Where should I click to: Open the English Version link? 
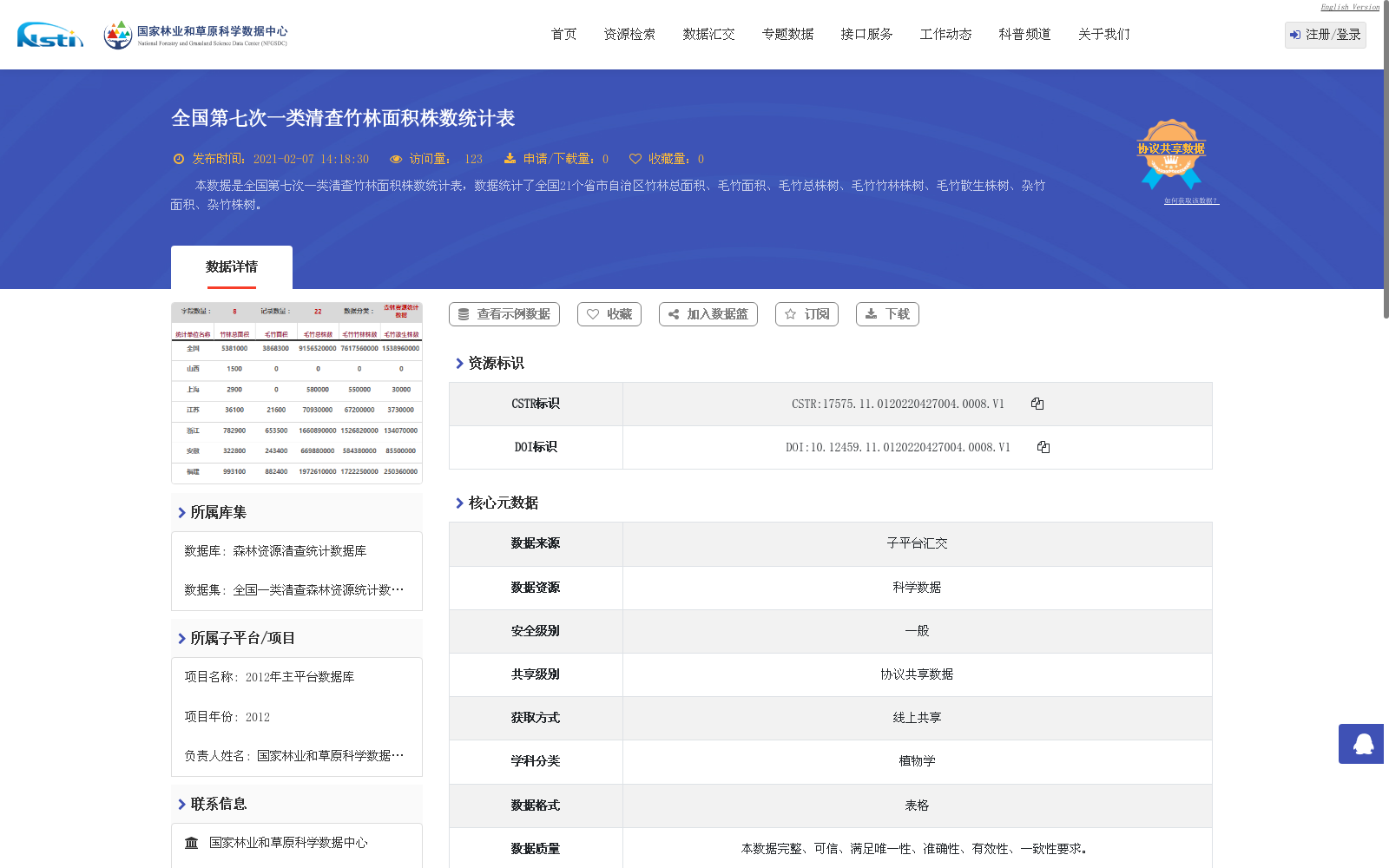1348,6
